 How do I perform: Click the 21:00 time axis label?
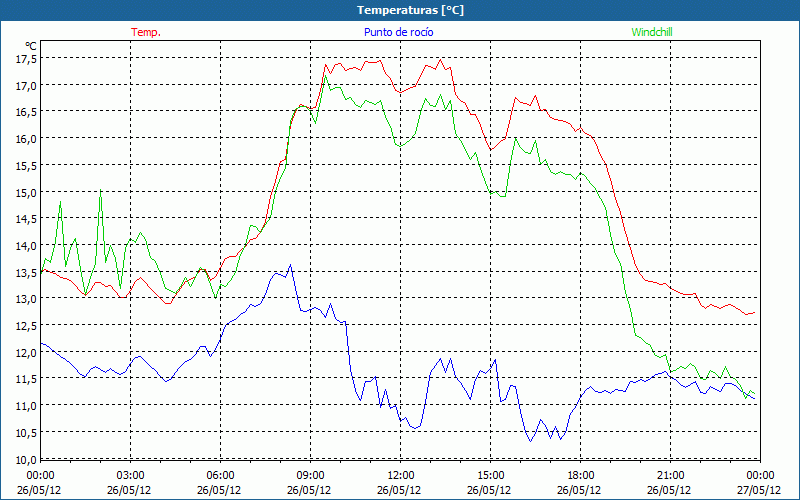[670, 475]
